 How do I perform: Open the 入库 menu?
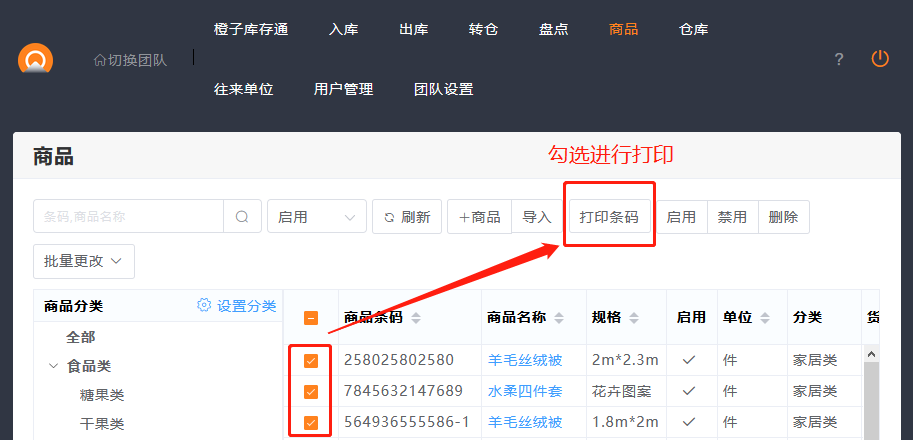(343, 29)
